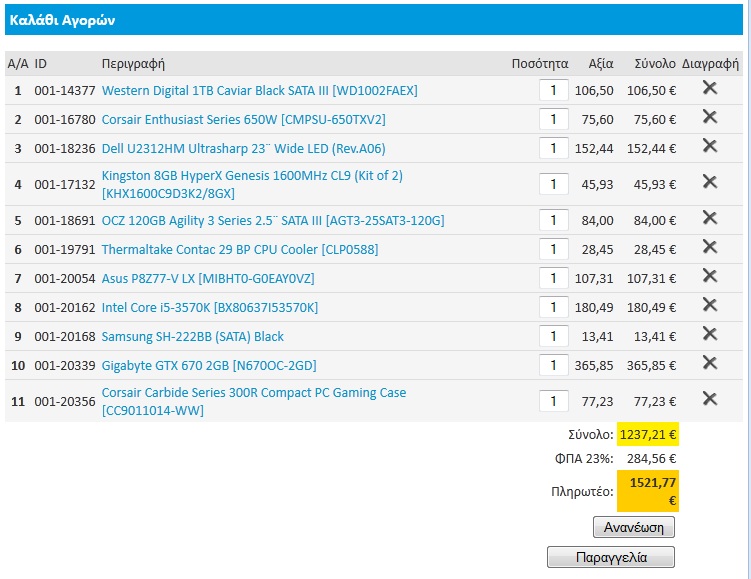Click the Διαγραφή column header

[x=710, y=64]
